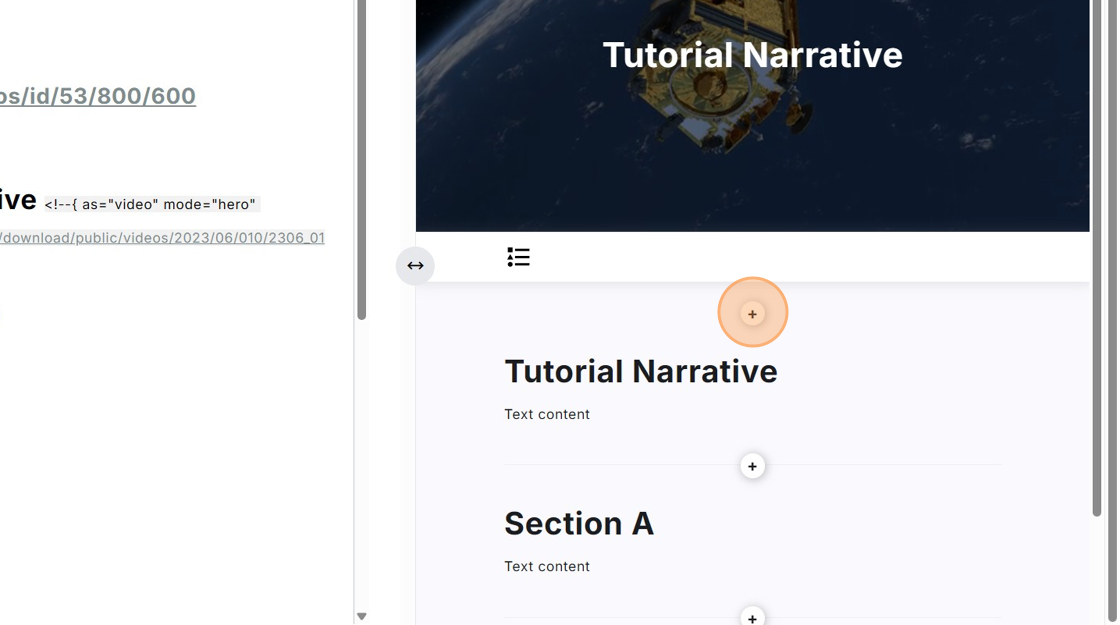Click the bold heading text in the editor
Image resolution: width=1120 pixels, height=625 pixels.
click(18, 200)
